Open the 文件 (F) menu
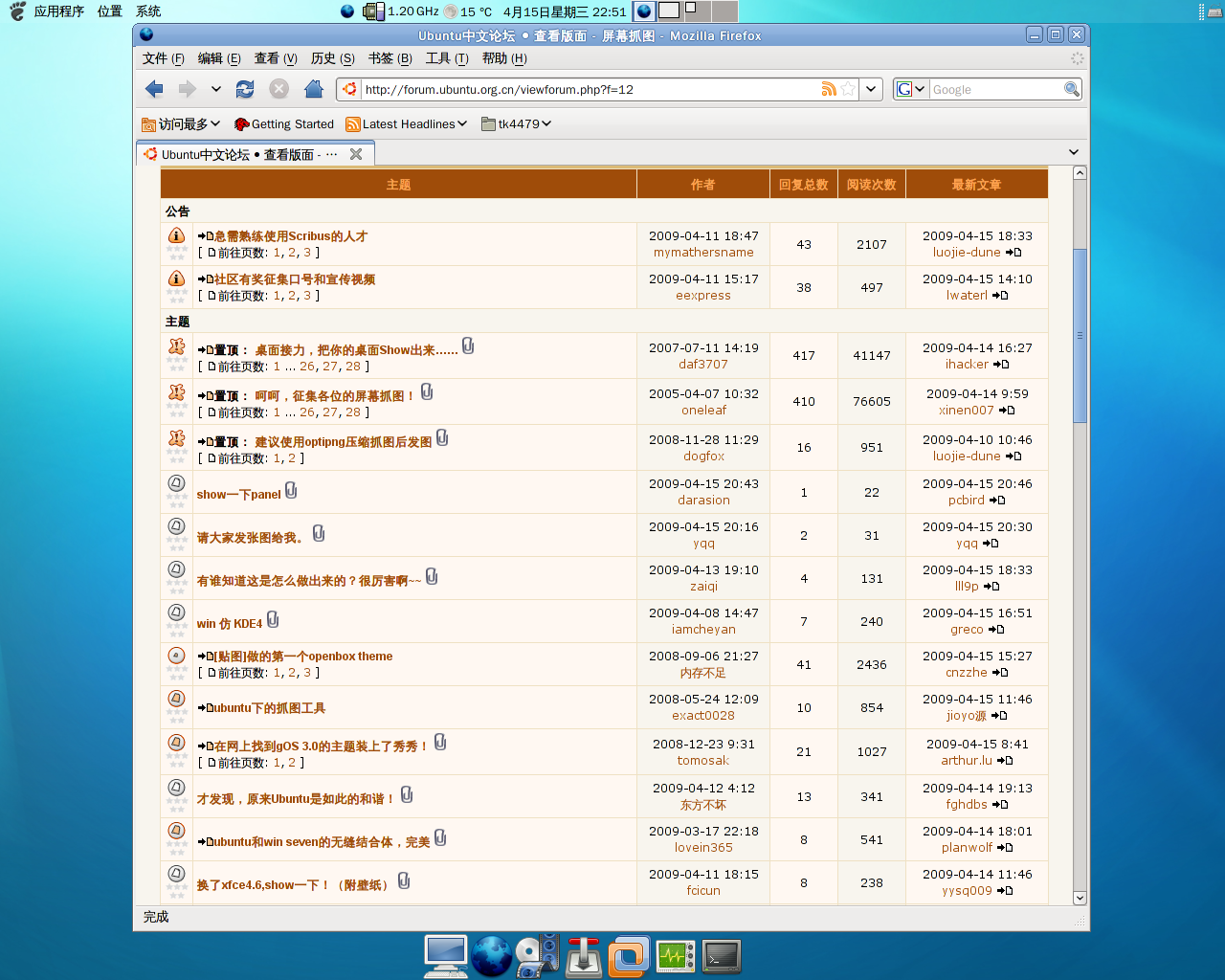Screen dimensions: 1225x980 tap(164, 58)
